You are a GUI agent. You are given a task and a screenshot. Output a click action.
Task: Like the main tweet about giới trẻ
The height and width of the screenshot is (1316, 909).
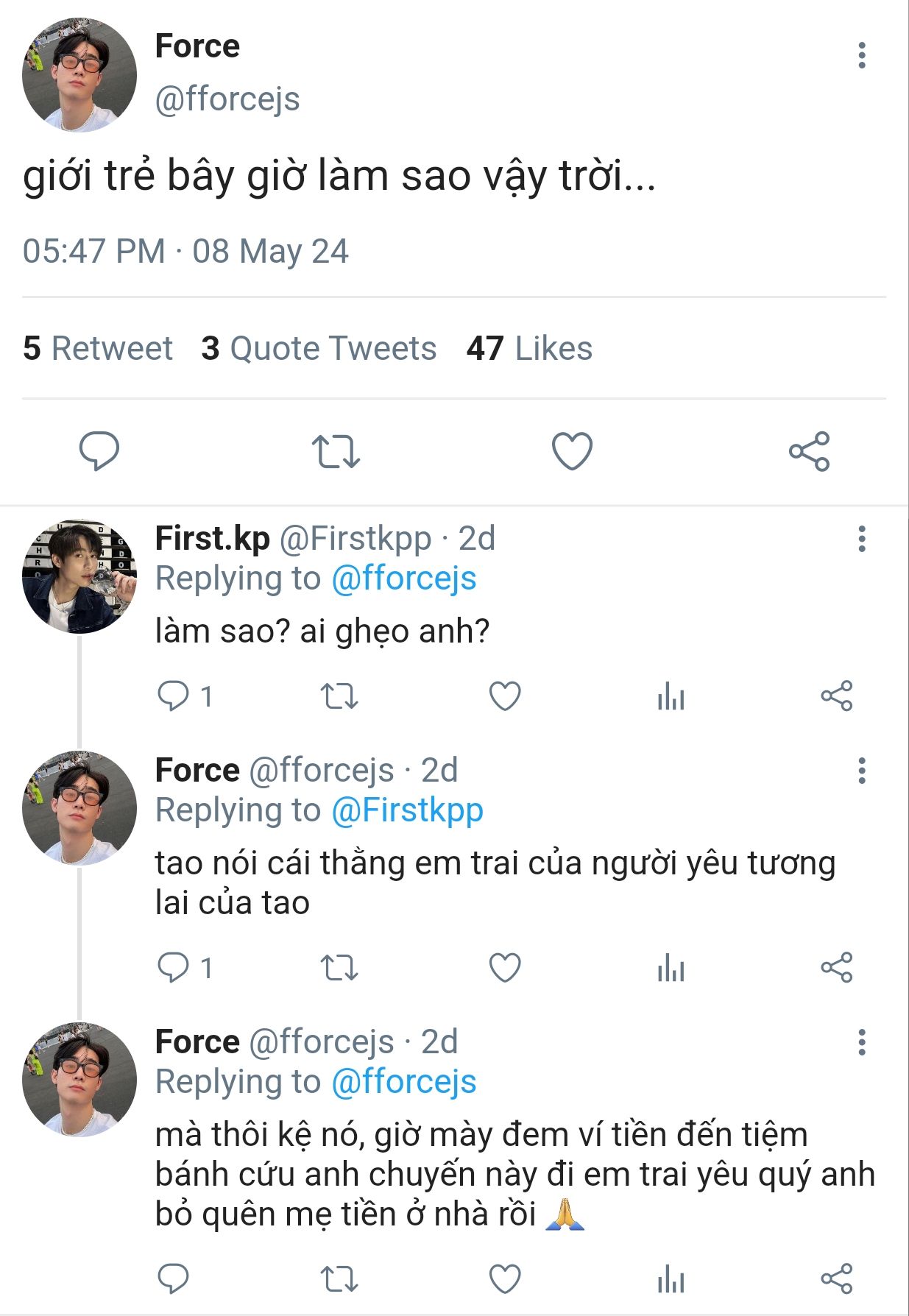pyautogui.click(x=572, y=451)
